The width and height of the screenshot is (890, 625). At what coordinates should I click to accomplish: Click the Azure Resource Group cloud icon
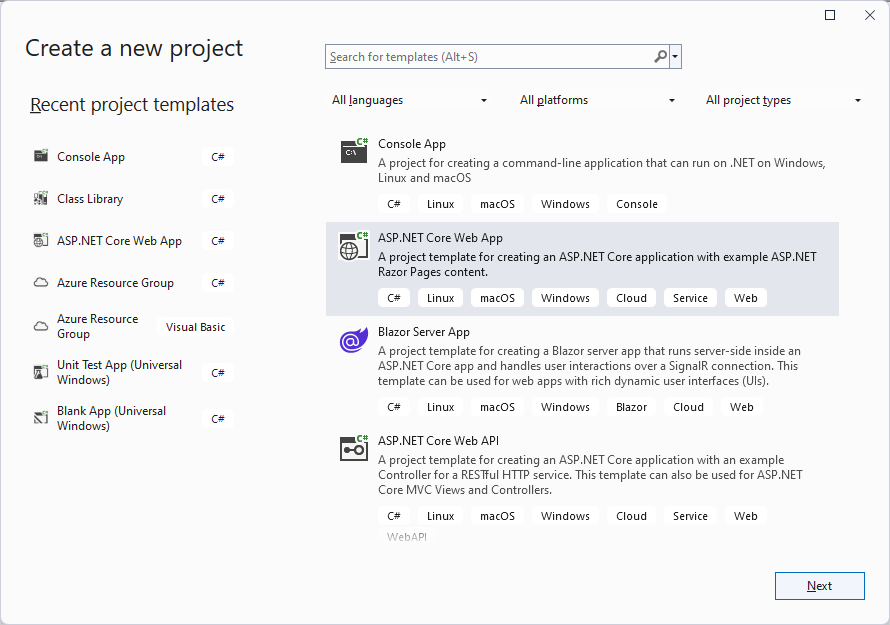pyautogui.click(x=41, y=282)
